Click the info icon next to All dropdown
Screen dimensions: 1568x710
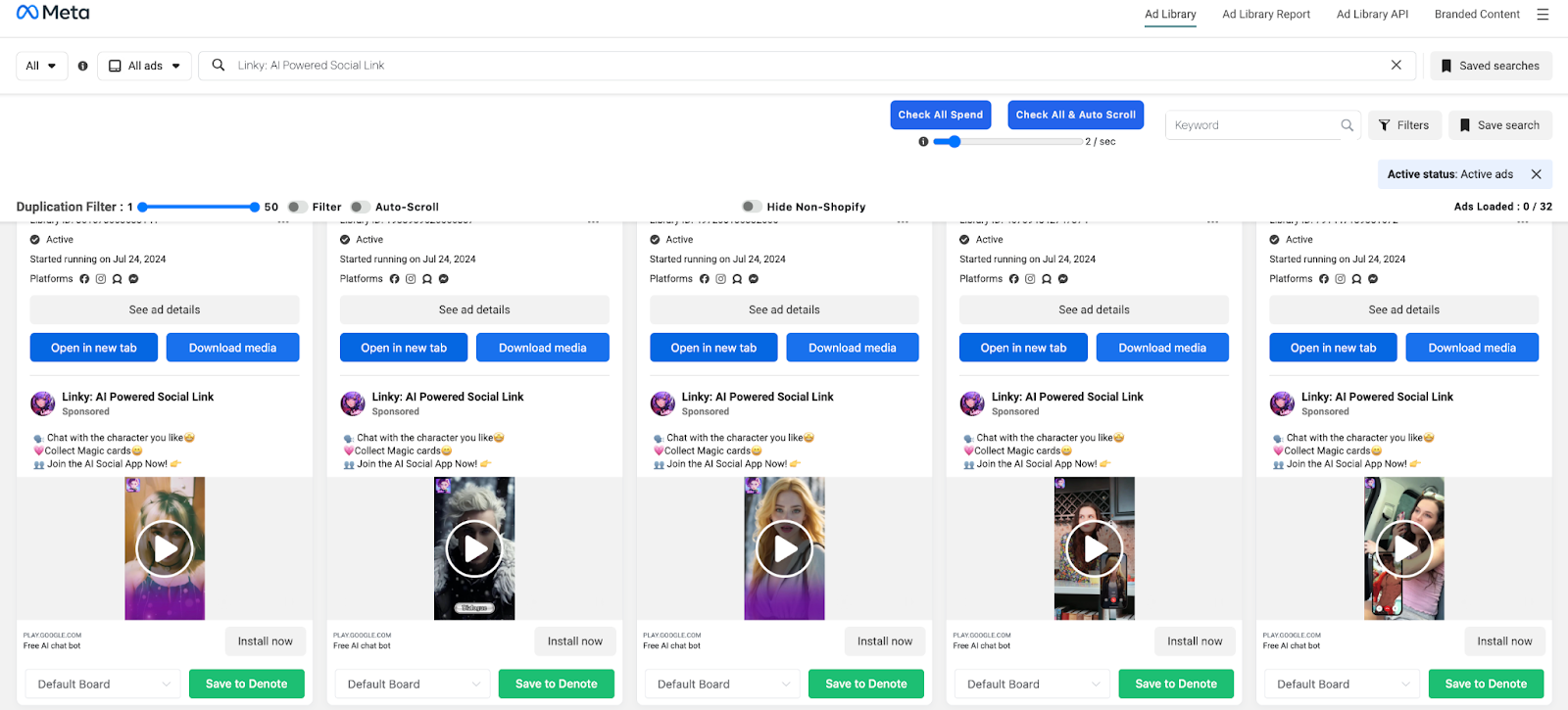(82, 66)
